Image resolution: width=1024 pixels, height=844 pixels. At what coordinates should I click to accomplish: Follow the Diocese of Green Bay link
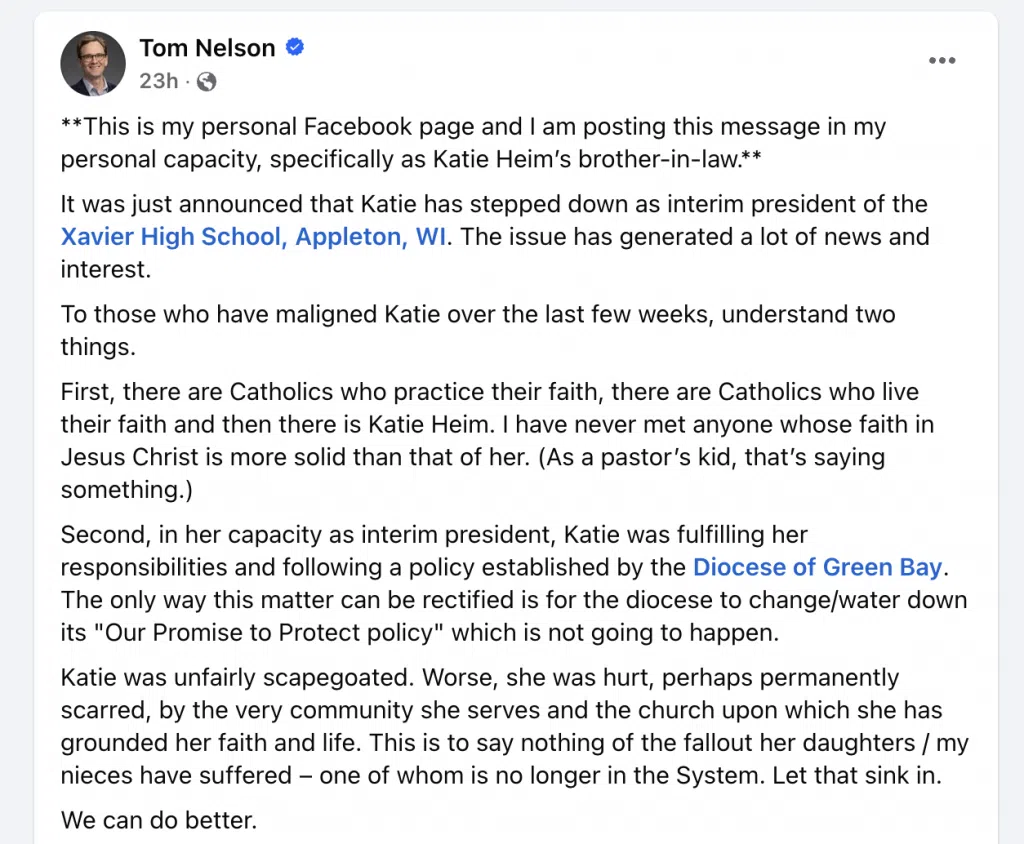pos(818,567)
